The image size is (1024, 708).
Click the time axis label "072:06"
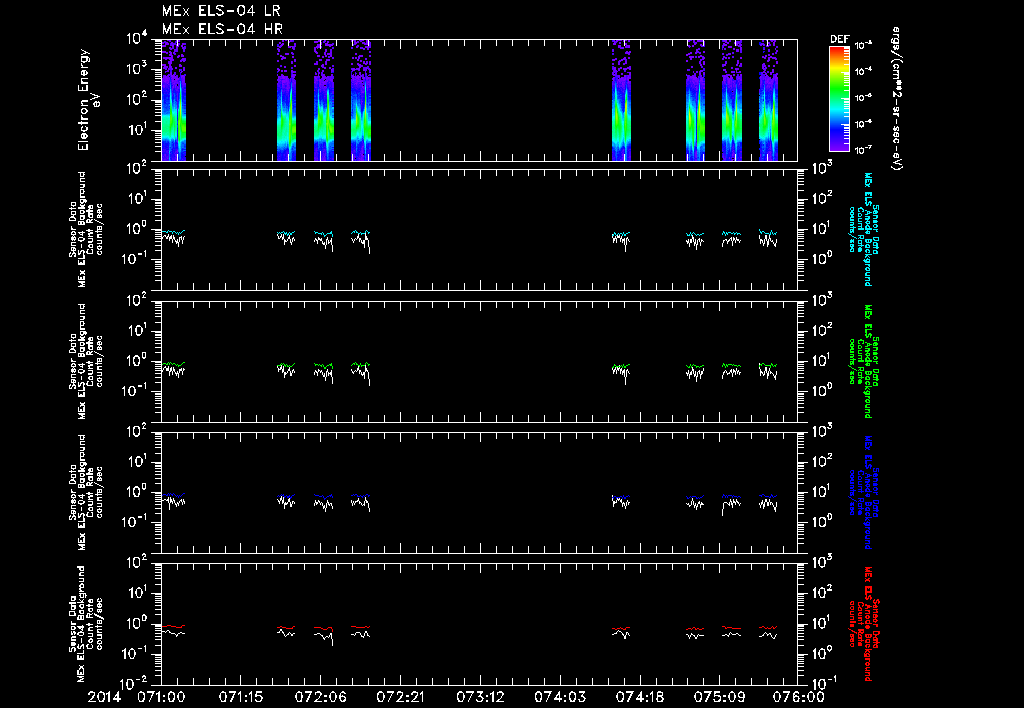click(320, 697)
